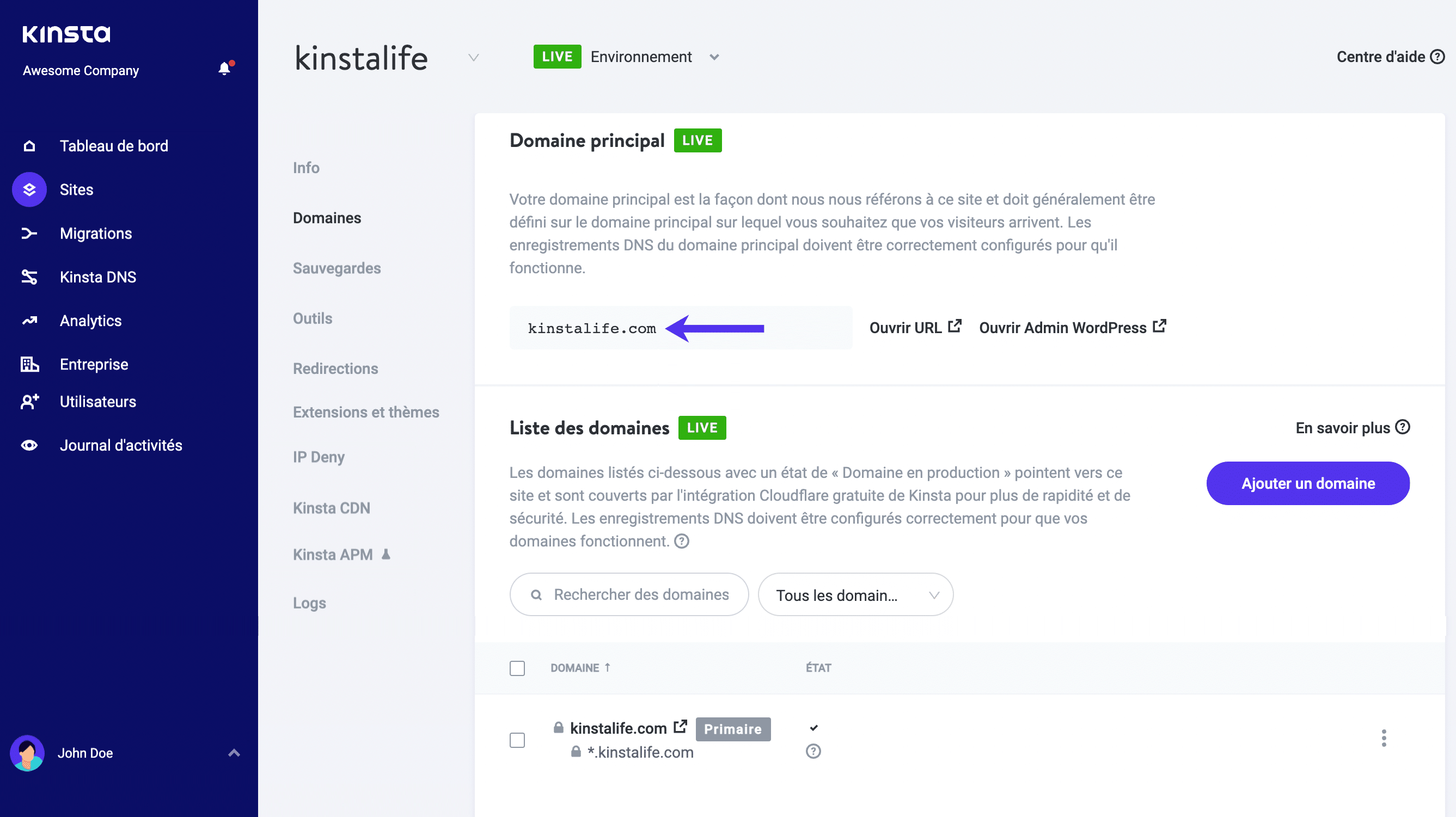Click the Analytics trend icon
1456x817 pixels.
(29, 321)
